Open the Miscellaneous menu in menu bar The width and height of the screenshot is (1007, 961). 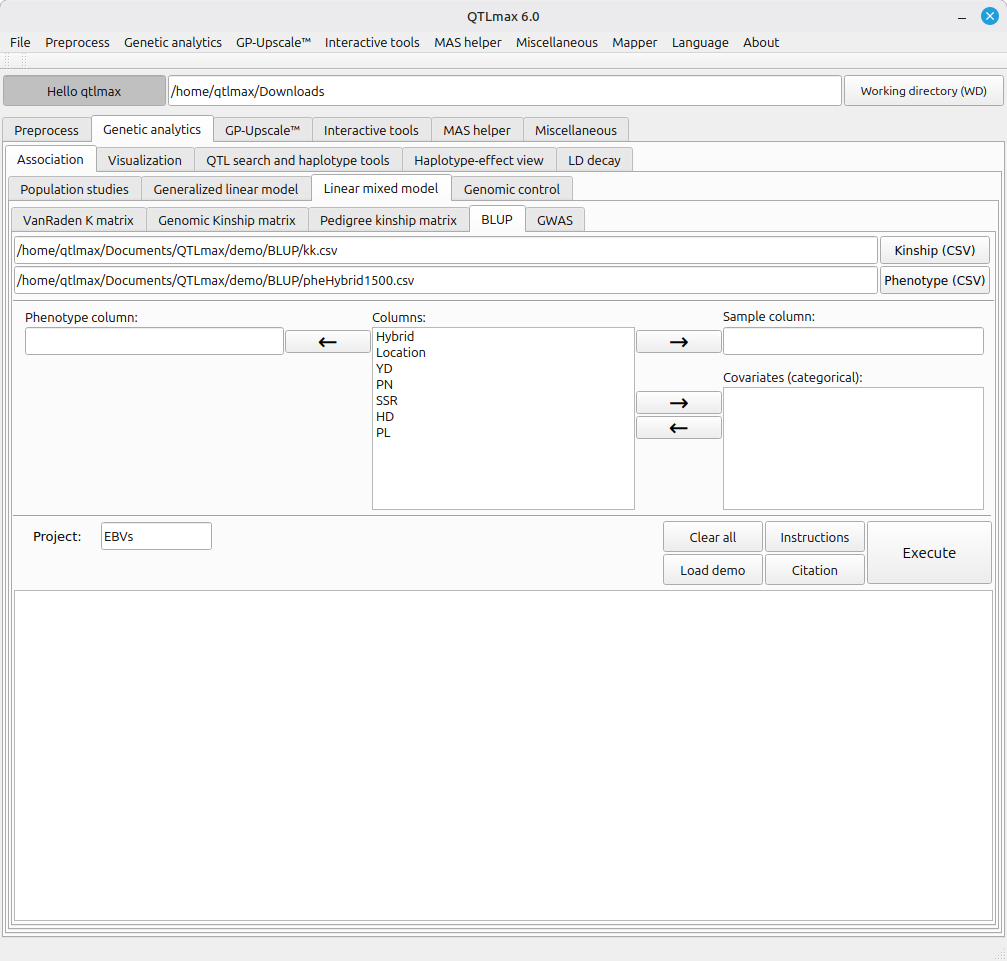pos(556,42)
